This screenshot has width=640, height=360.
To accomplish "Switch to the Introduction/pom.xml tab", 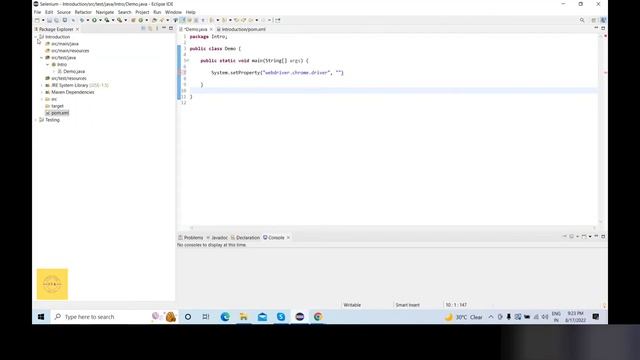I will (x=243, y=29).
